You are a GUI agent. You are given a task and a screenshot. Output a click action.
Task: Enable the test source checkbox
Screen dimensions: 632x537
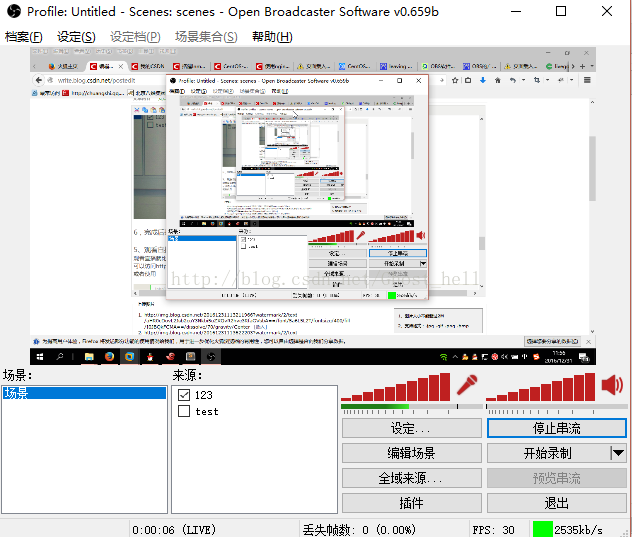click(184, 411)
